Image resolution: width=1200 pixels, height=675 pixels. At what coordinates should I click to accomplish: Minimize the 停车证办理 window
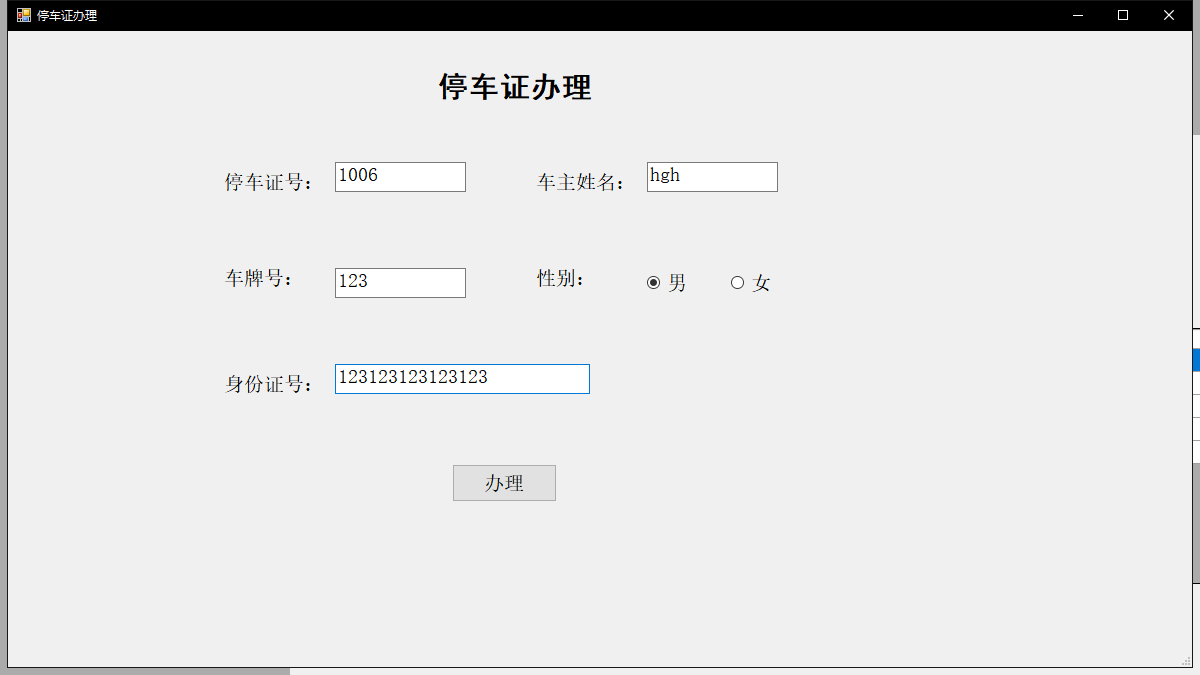coord(1078,15)
